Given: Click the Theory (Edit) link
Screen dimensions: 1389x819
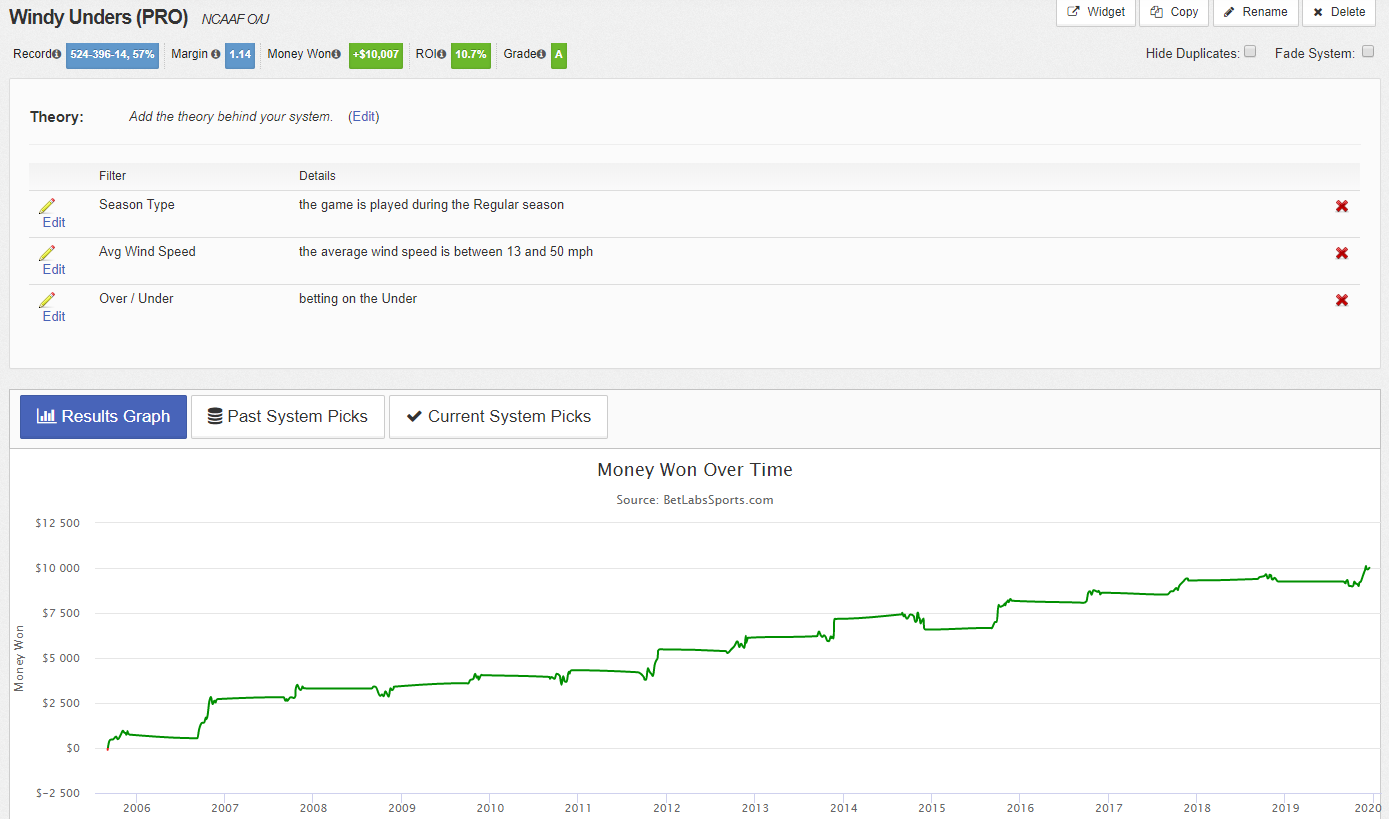Looking at the screenshot, I should click(x=363, y=116).
